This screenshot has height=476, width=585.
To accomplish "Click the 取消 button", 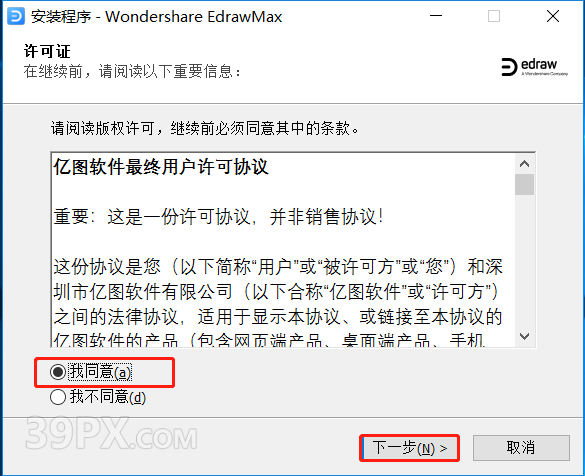I will click(521, 448).
